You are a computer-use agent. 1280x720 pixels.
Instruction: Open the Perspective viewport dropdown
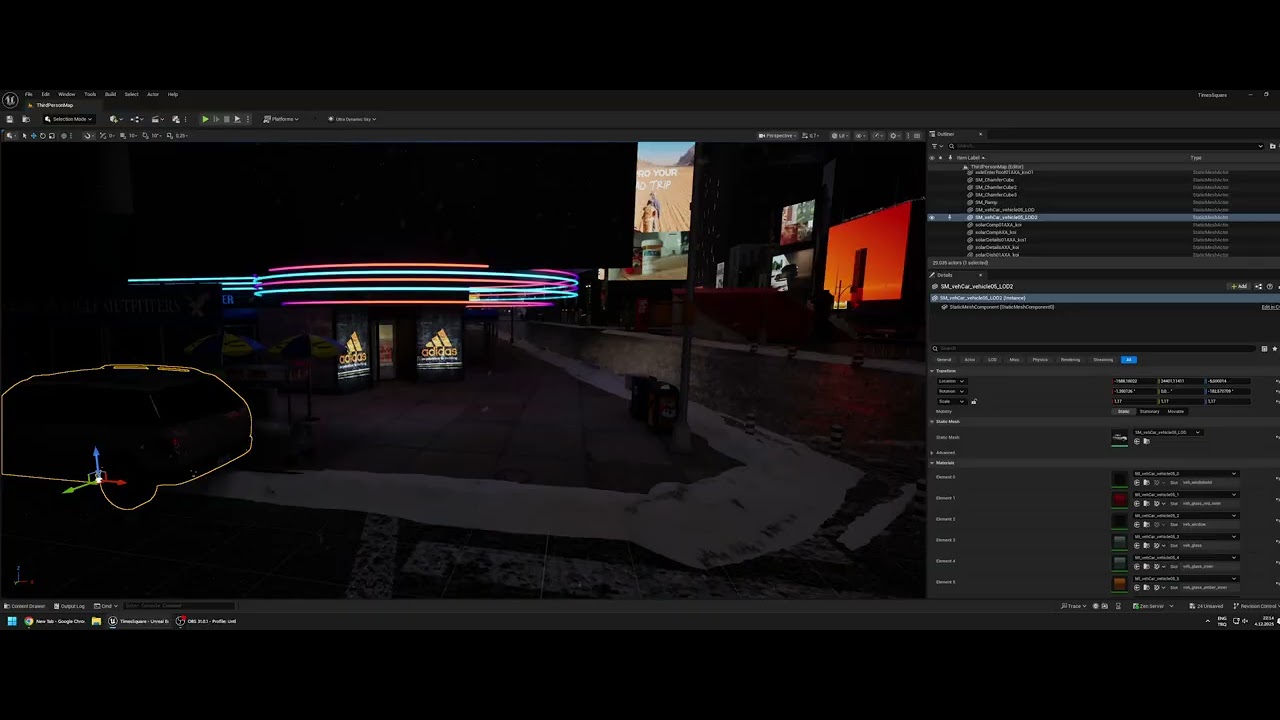click(777, 135)
